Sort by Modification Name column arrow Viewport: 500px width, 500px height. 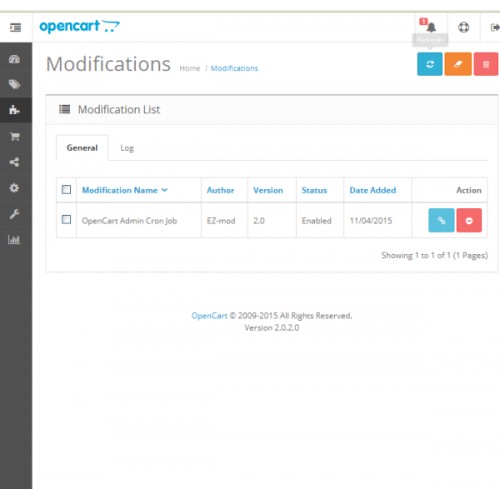click(x=164, y=190)
